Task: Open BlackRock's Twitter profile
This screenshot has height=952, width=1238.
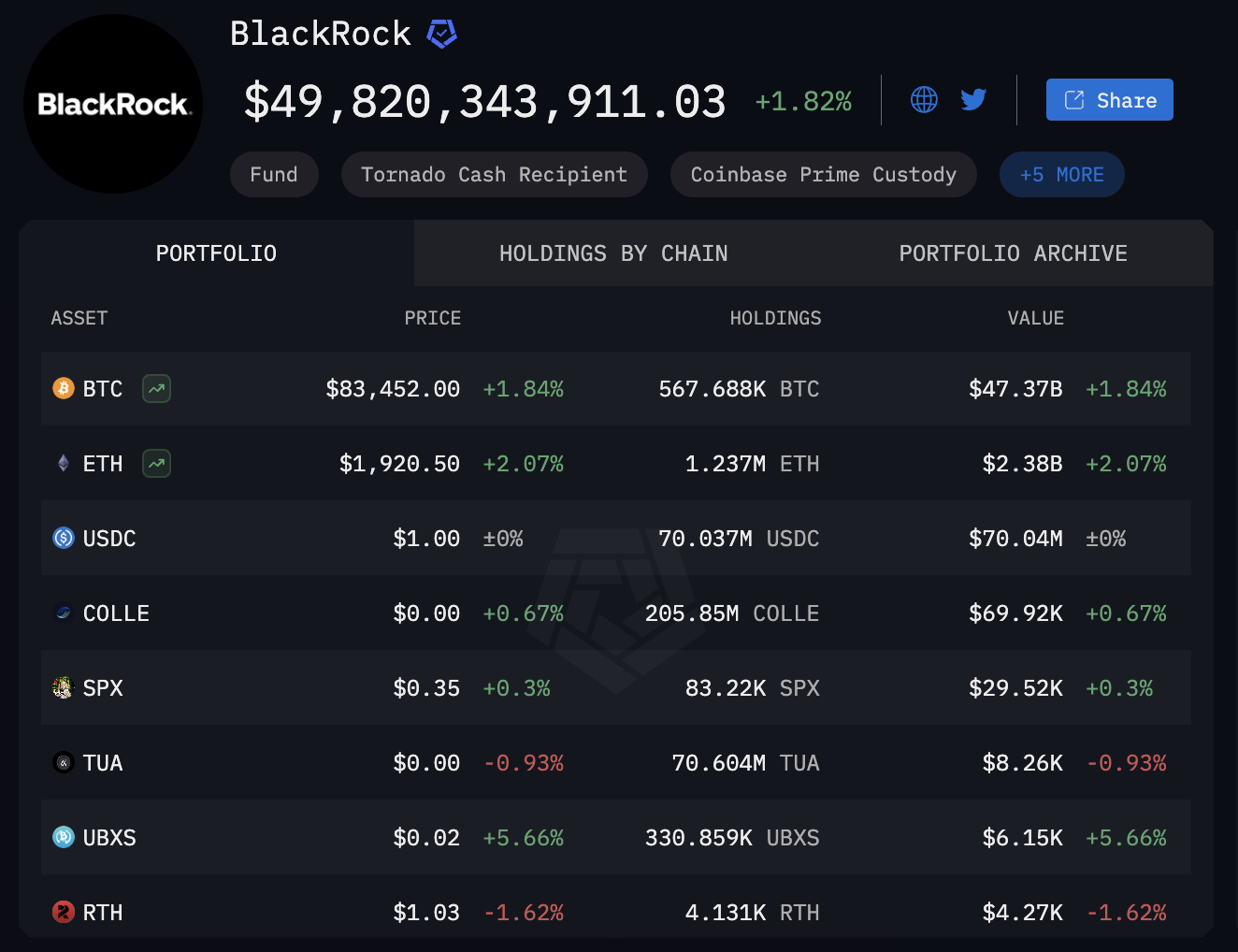Action: click(x=973, y=99)
